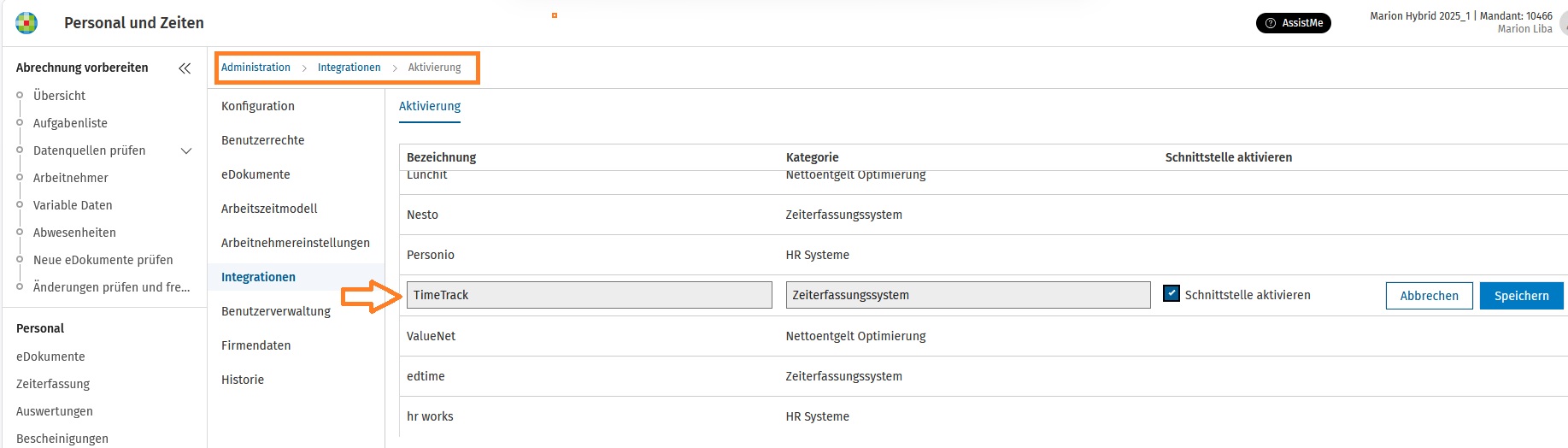1568x448 pixels.
Task: Open Zeiterfassung in the sidebar
Action: click(x=53, y=384)
